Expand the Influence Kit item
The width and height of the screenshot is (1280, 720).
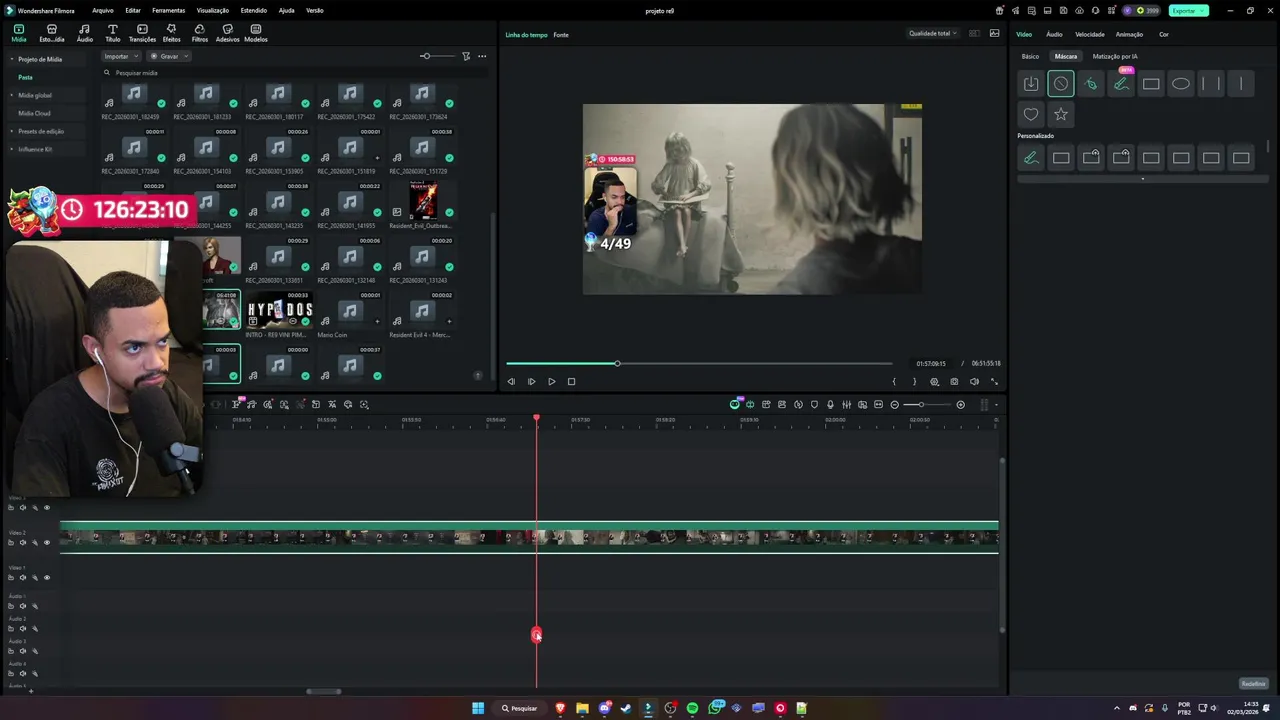(x=12, y=149)
